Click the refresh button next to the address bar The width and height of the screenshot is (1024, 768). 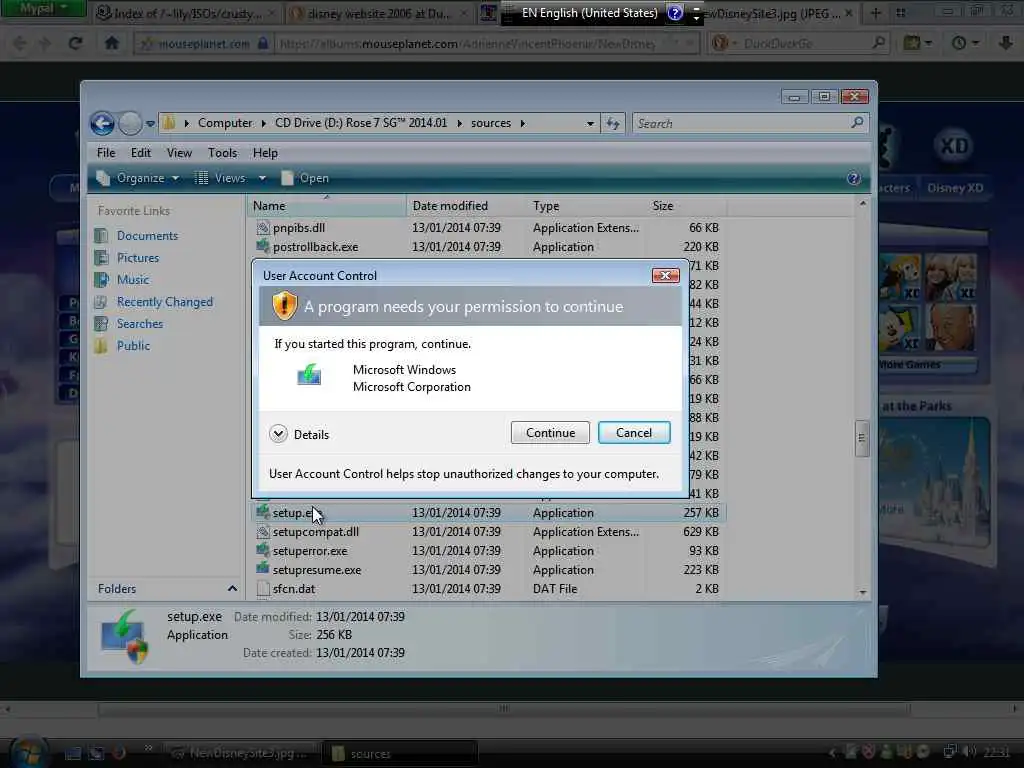coord(613,123)
